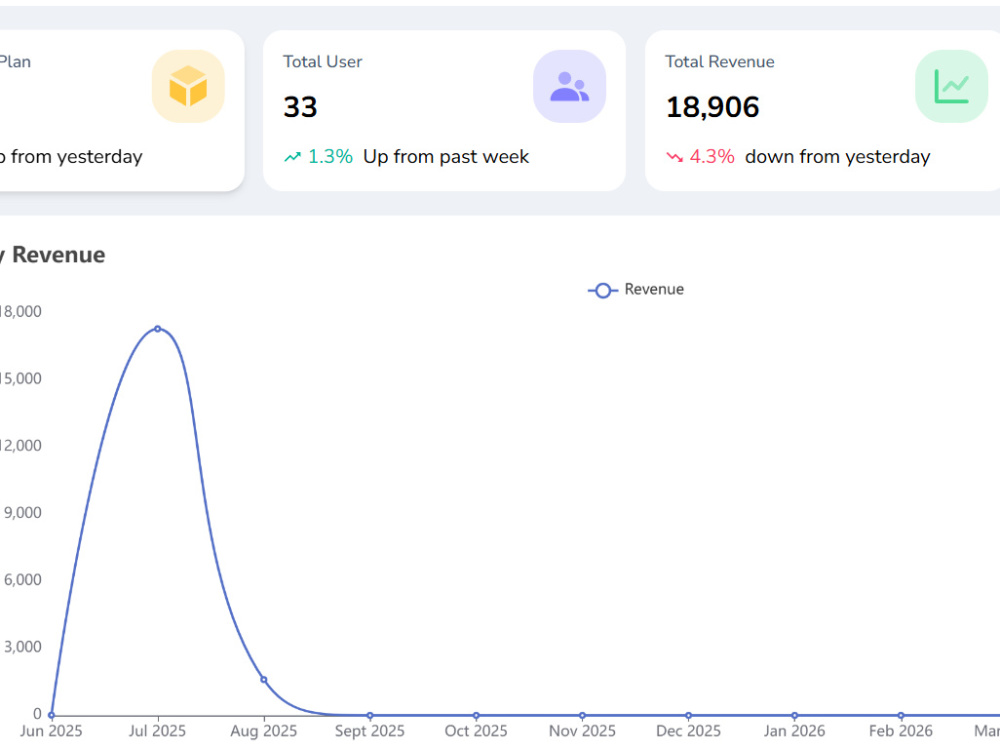Click the Nov 2025 data point

pos(582,716)
